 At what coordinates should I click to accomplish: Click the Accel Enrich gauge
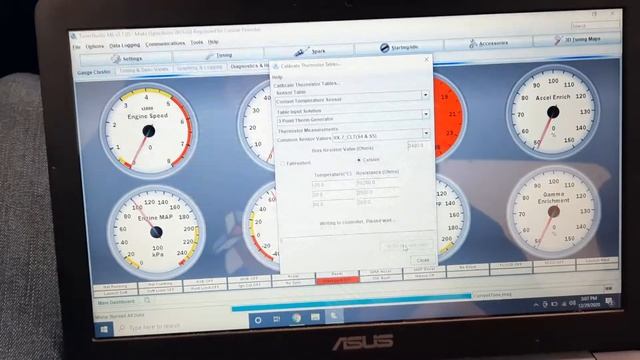tap(553, 111)
